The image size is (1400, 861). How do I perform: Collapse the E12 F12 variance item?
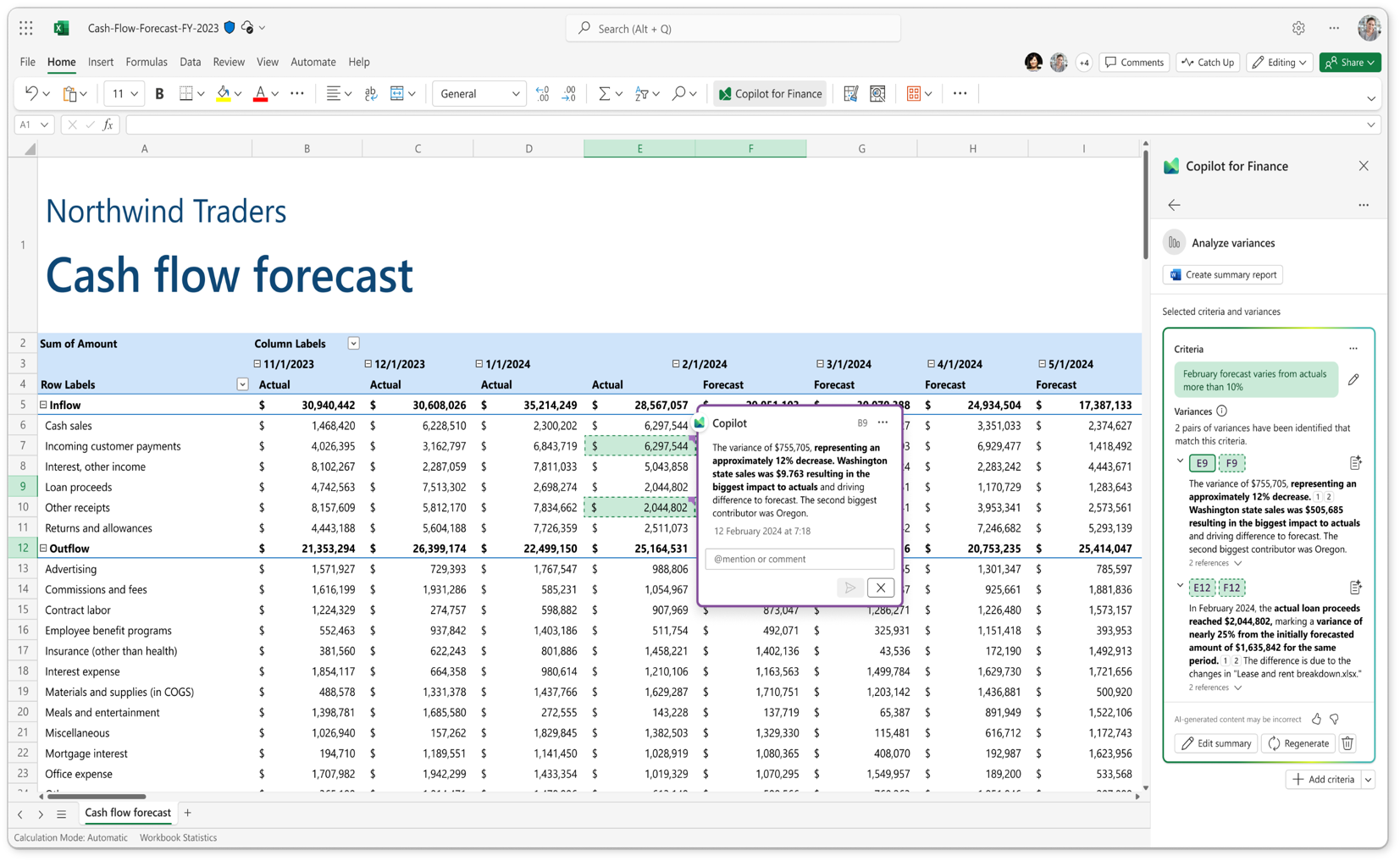[1180, 586]
